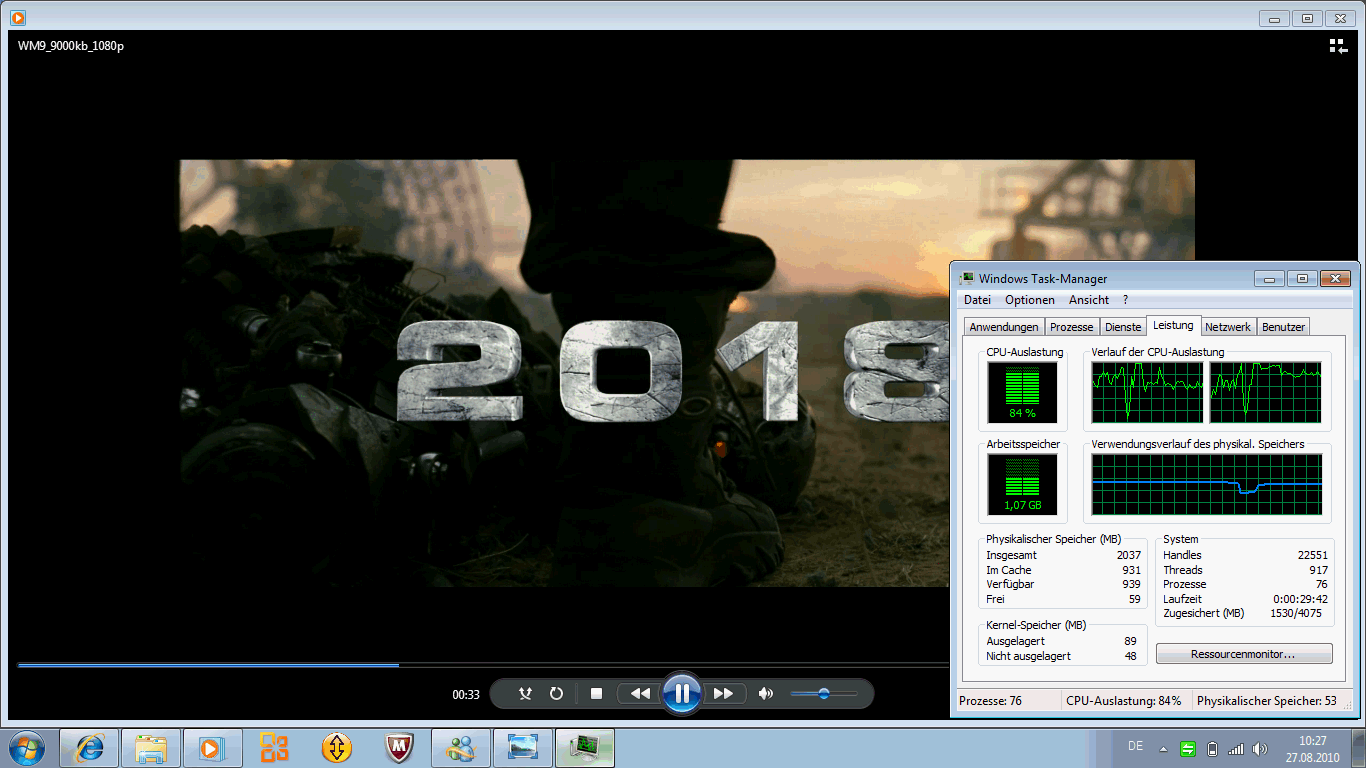Click the Im Cache value 931
The width and height of the screenshot is (1366, 768).
pos(1132,570)
